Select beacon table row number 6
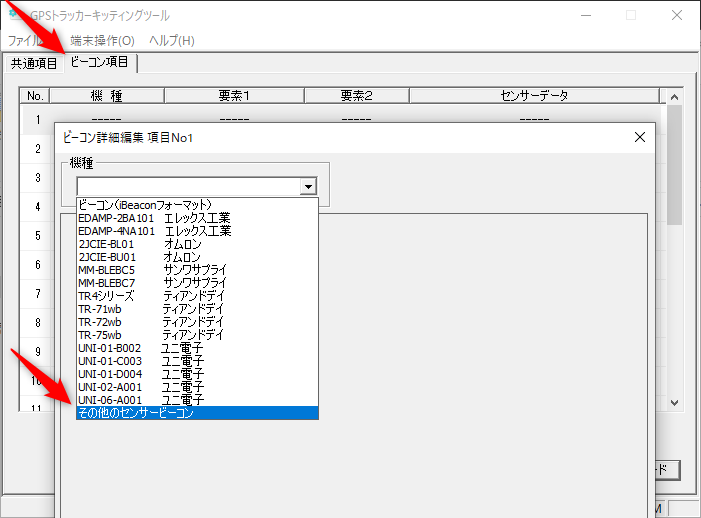 pos(38,265)
